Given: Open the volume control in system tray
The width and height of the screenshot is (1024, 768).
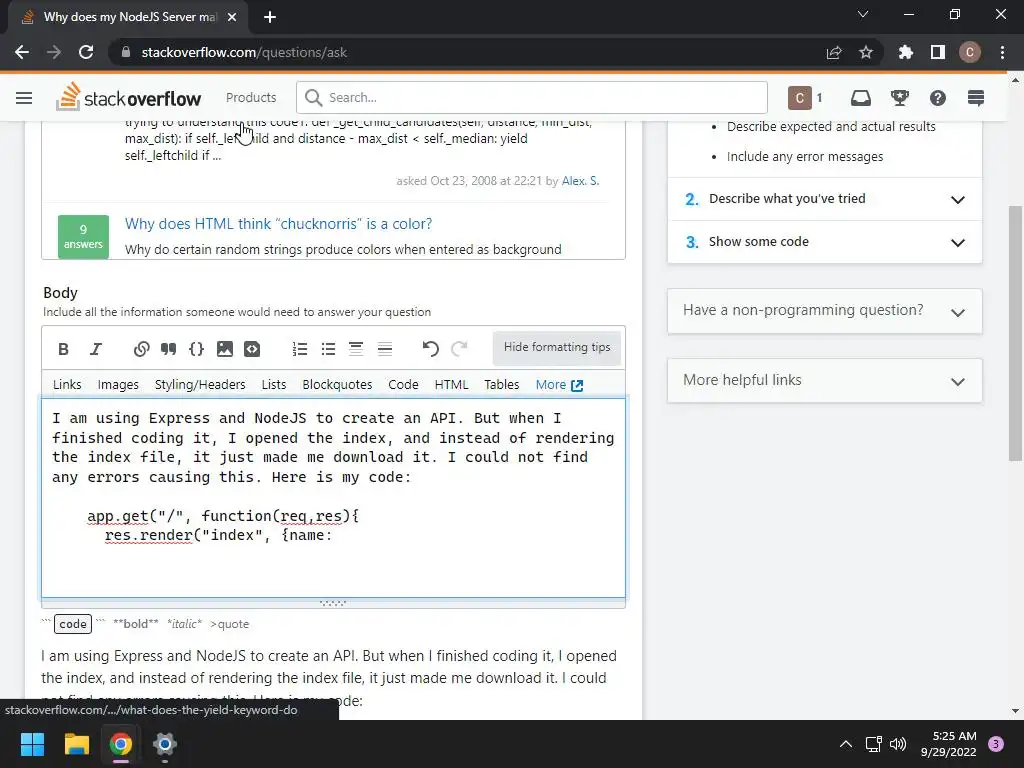Looking at the screenshot, I should click(x=898, y=744).
